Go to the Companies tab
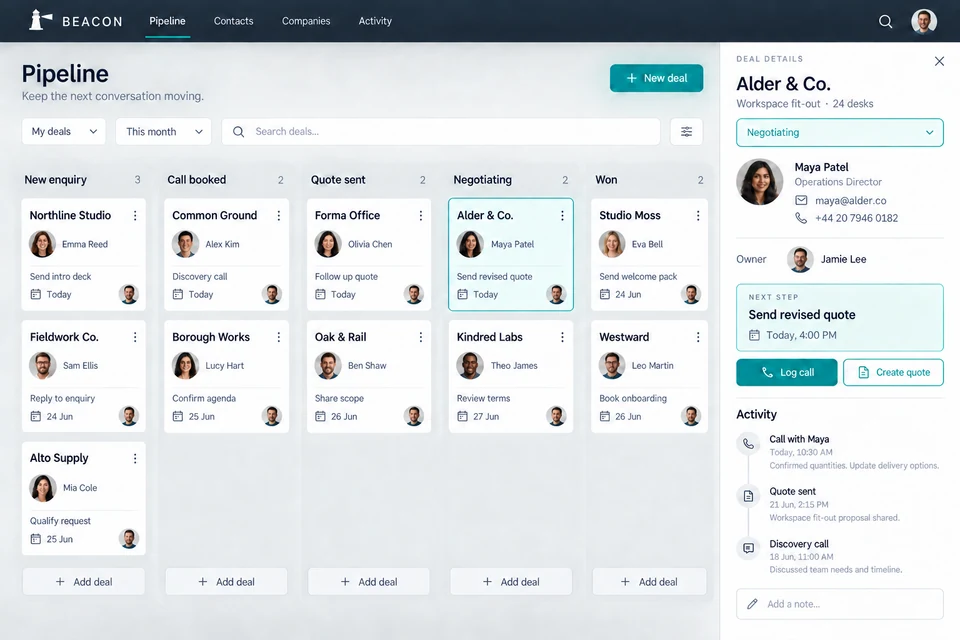Image resolution: width=960 pixels, height=640 pixels. (x=306, y=21)
